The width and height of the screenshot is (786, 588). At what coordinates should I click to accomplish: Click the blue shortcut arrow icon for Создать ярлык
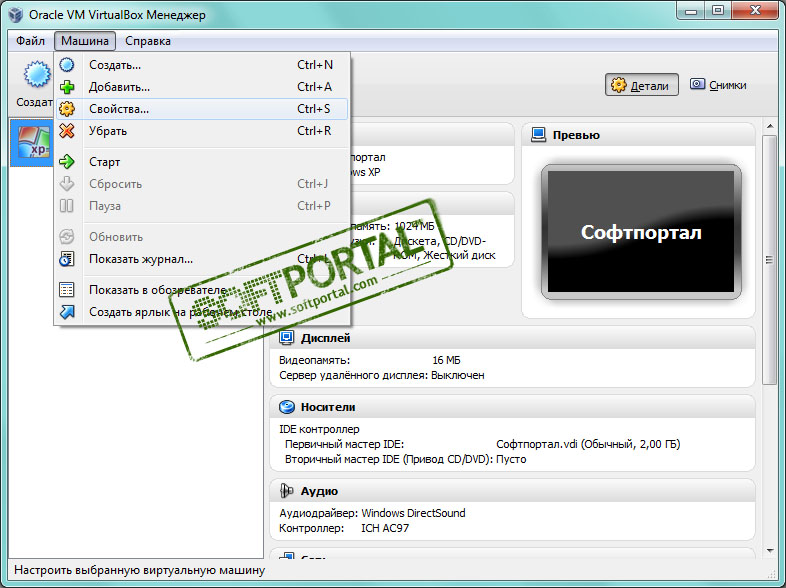tap(67, 312)
